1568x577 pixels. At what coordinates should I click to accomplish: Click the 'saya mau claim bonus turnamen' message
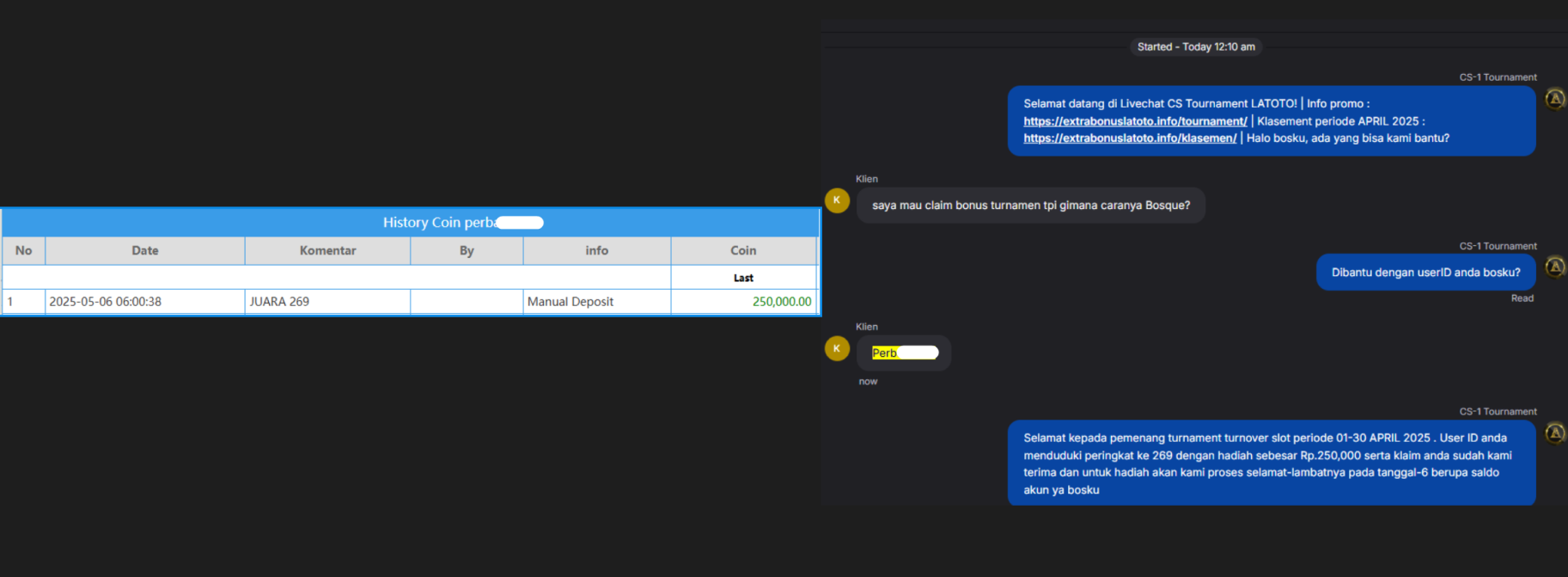click(1031, 206)
